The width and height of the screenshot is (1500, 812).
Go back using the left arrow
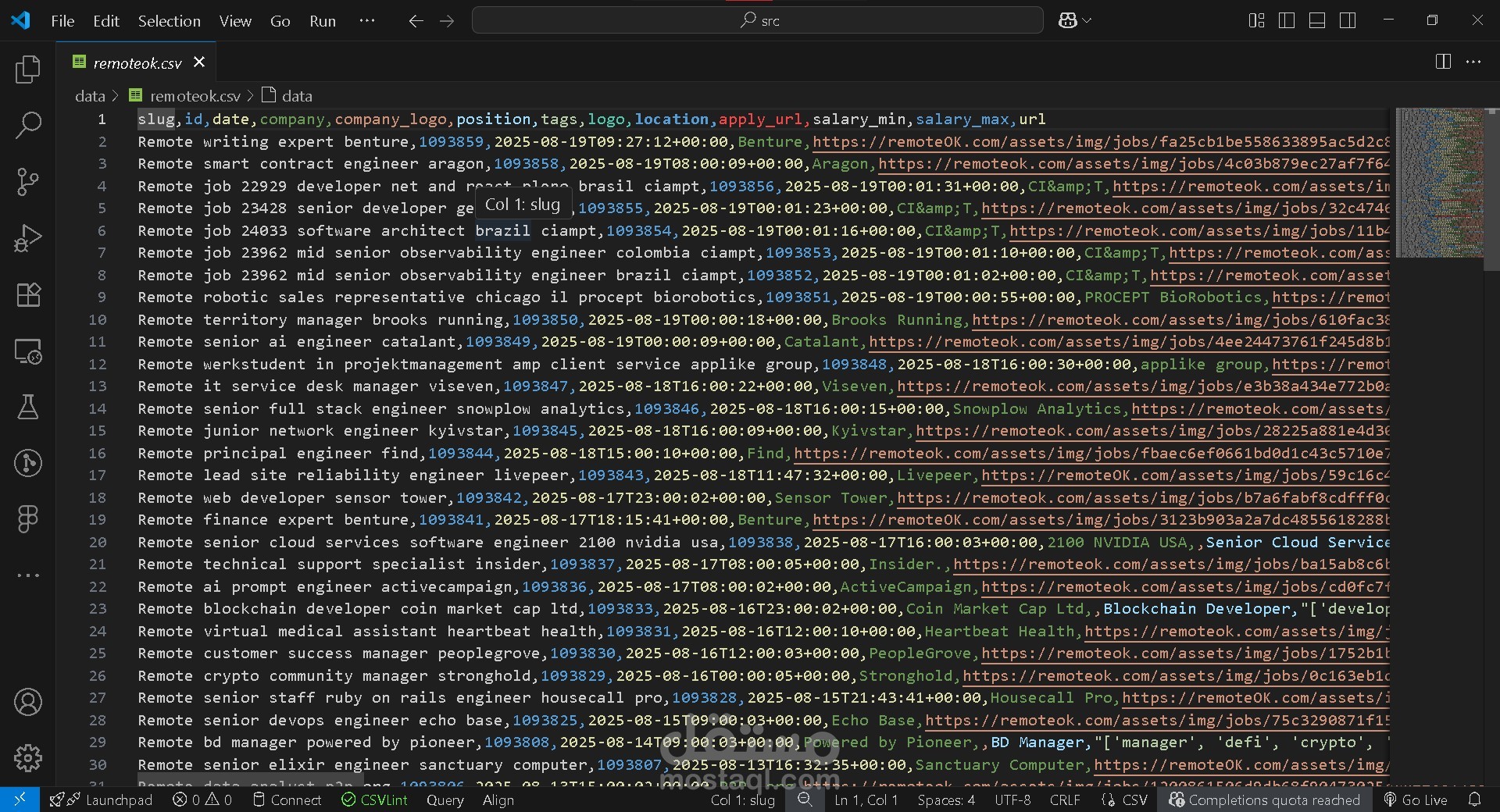click(416, 21)
